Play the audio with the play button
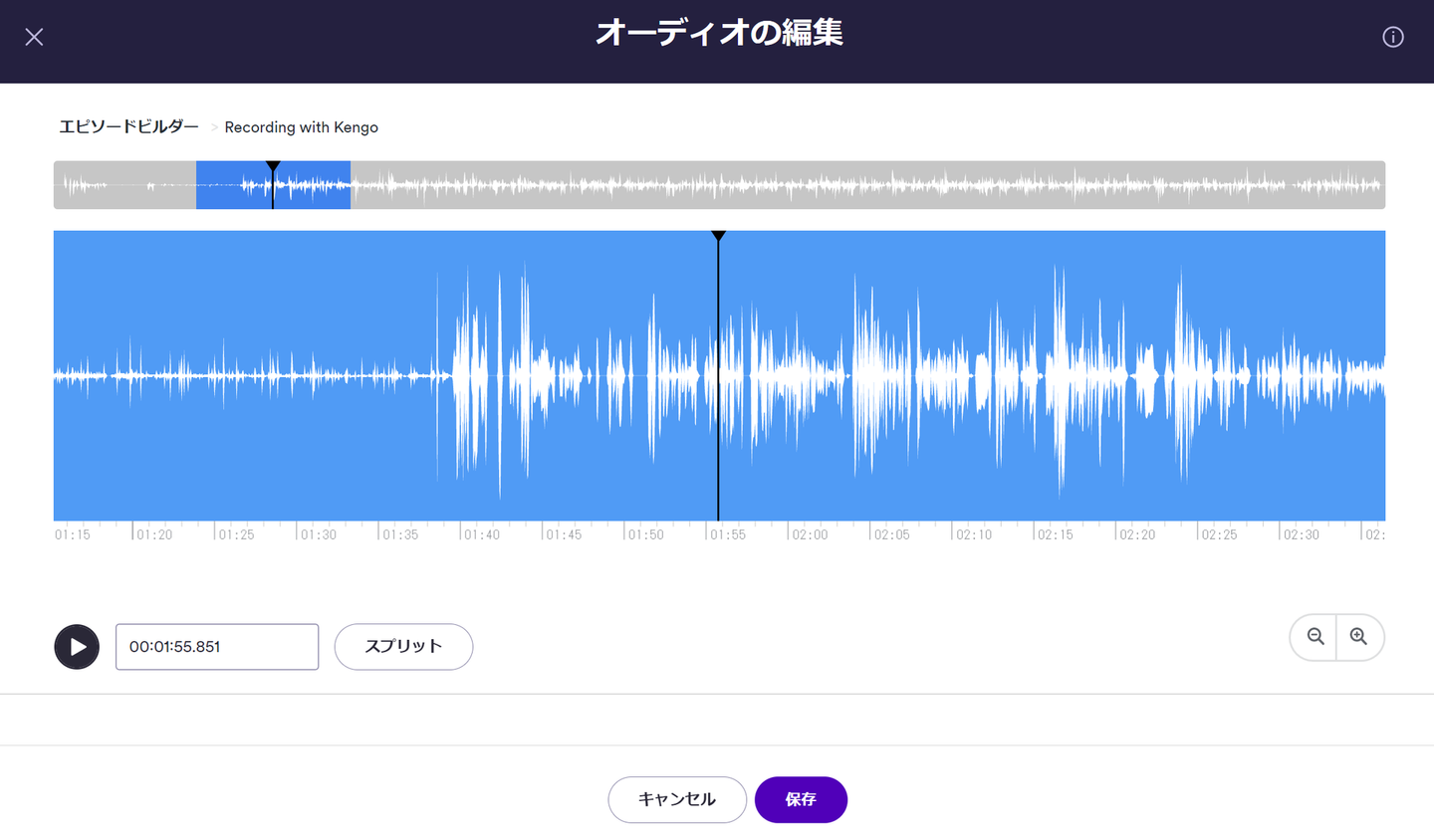This screenshot has width=1434, height=840. point(77,647)
